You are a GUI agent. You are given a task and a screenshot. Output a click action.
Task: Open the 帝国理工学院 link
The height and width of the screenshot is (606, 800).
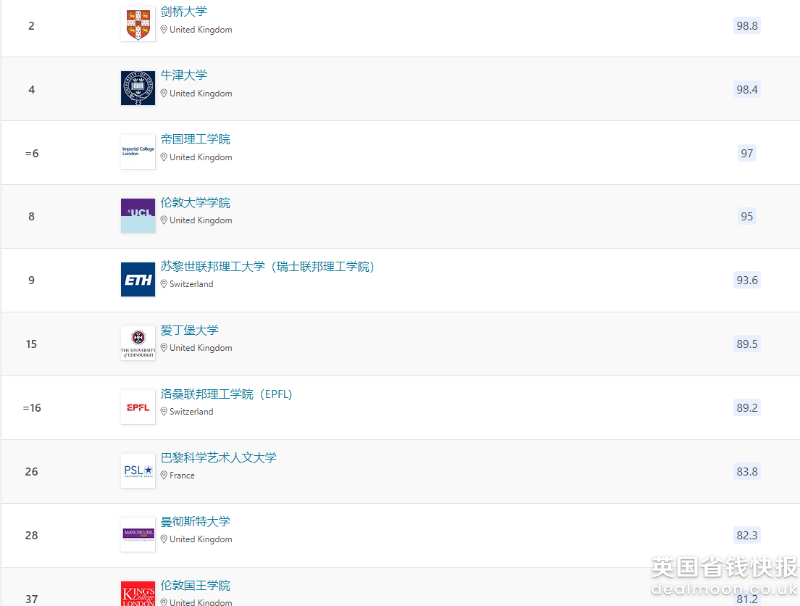click(x=195, y=139)
